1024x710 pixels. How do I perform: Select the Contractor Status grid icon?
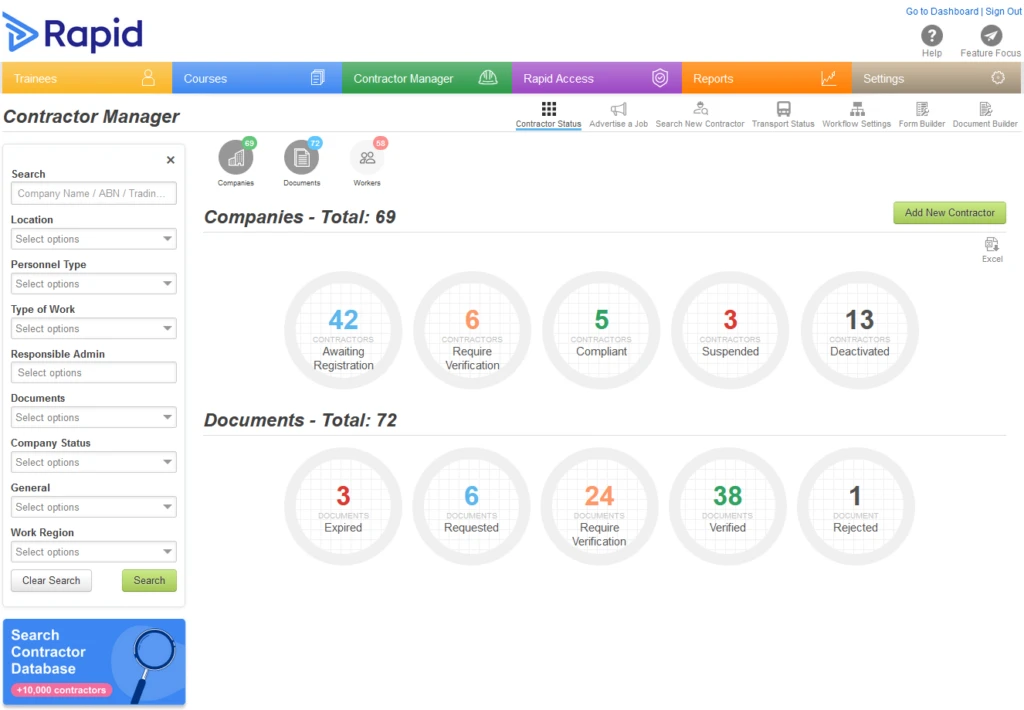coord(549,108)
